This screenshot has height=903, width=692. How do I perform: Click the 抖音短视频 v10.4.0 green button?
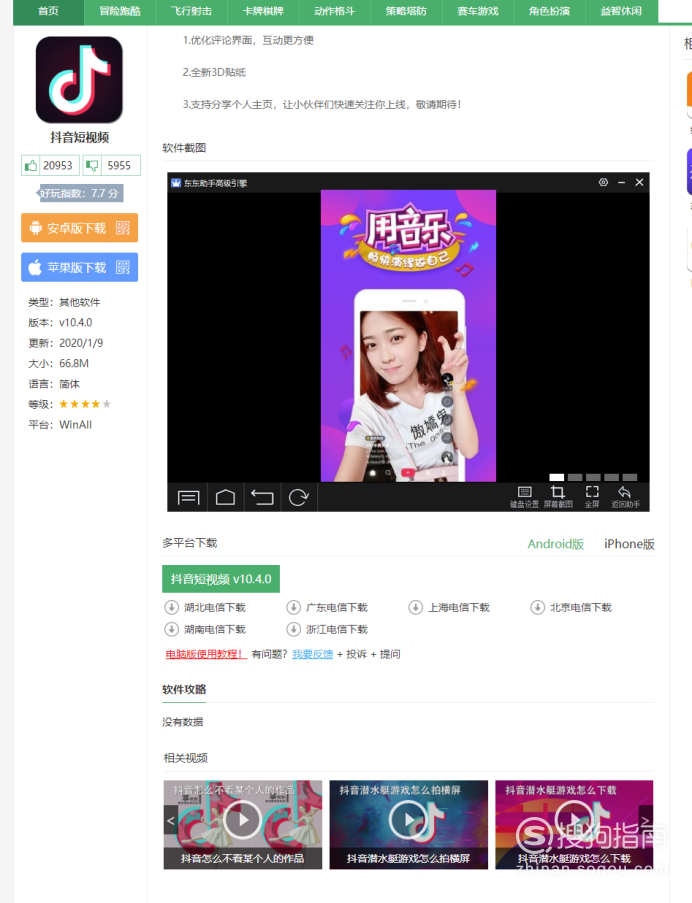click(221, 579)
